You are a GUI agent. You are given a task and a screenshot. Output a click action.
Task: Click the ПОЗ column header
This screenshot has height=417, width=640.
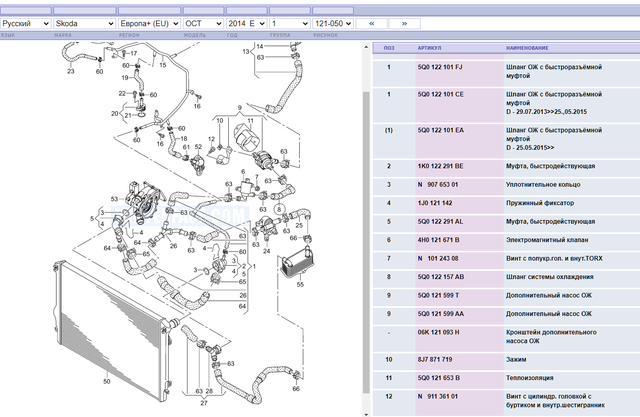click(x=389, y=48)
